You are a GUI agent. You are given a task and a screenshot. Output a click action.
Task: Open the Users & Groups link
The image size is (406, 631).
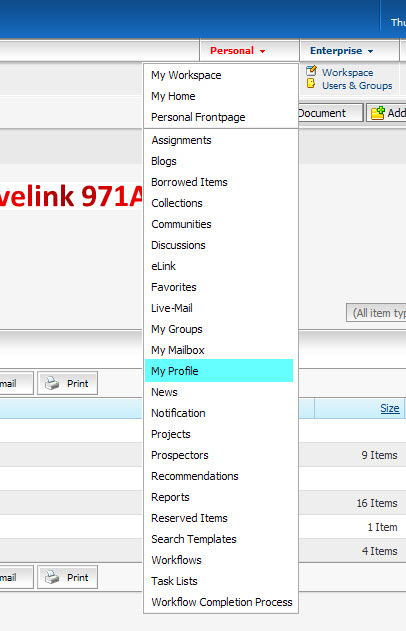tap(357, 86)
